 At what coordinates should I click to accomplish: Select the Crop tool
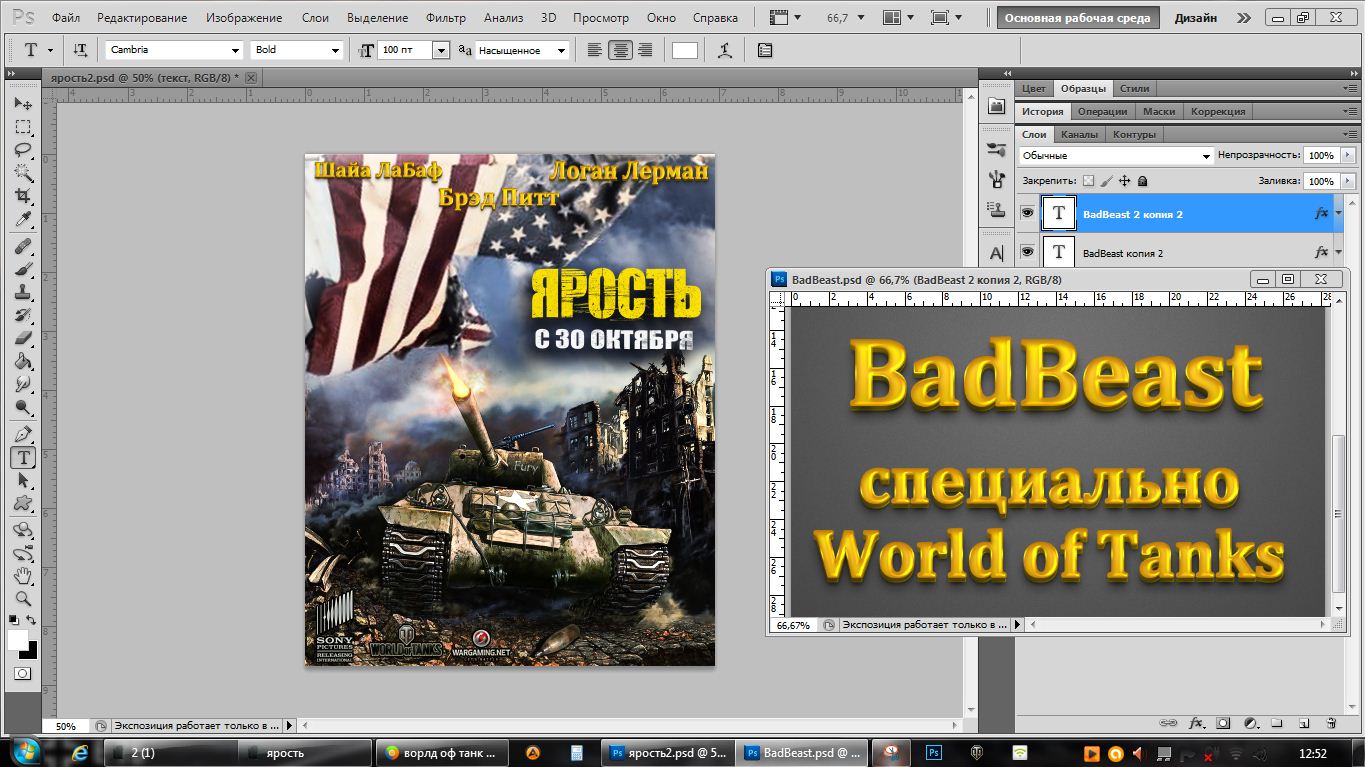pos(23,196)
